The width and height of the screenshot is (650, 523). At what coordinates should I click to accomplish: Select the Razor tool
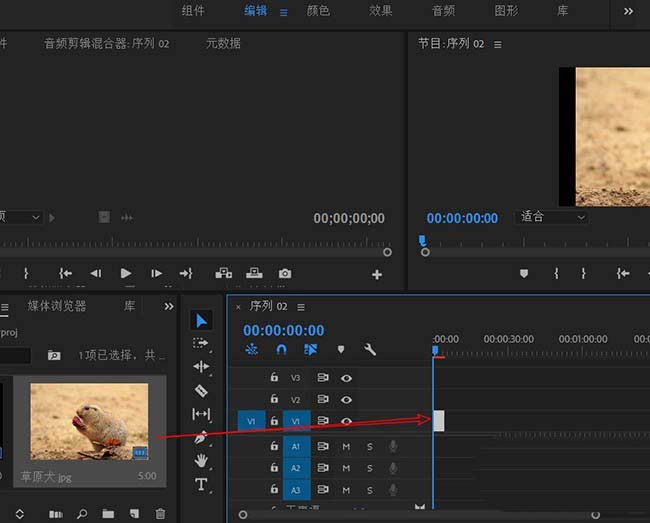[201, 390]
